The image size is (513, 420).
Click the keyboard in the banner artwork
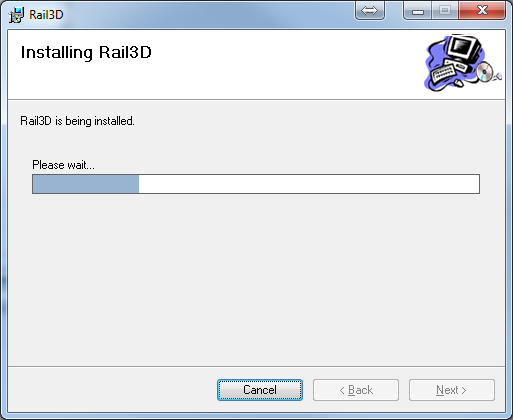(x=443, y=73)
